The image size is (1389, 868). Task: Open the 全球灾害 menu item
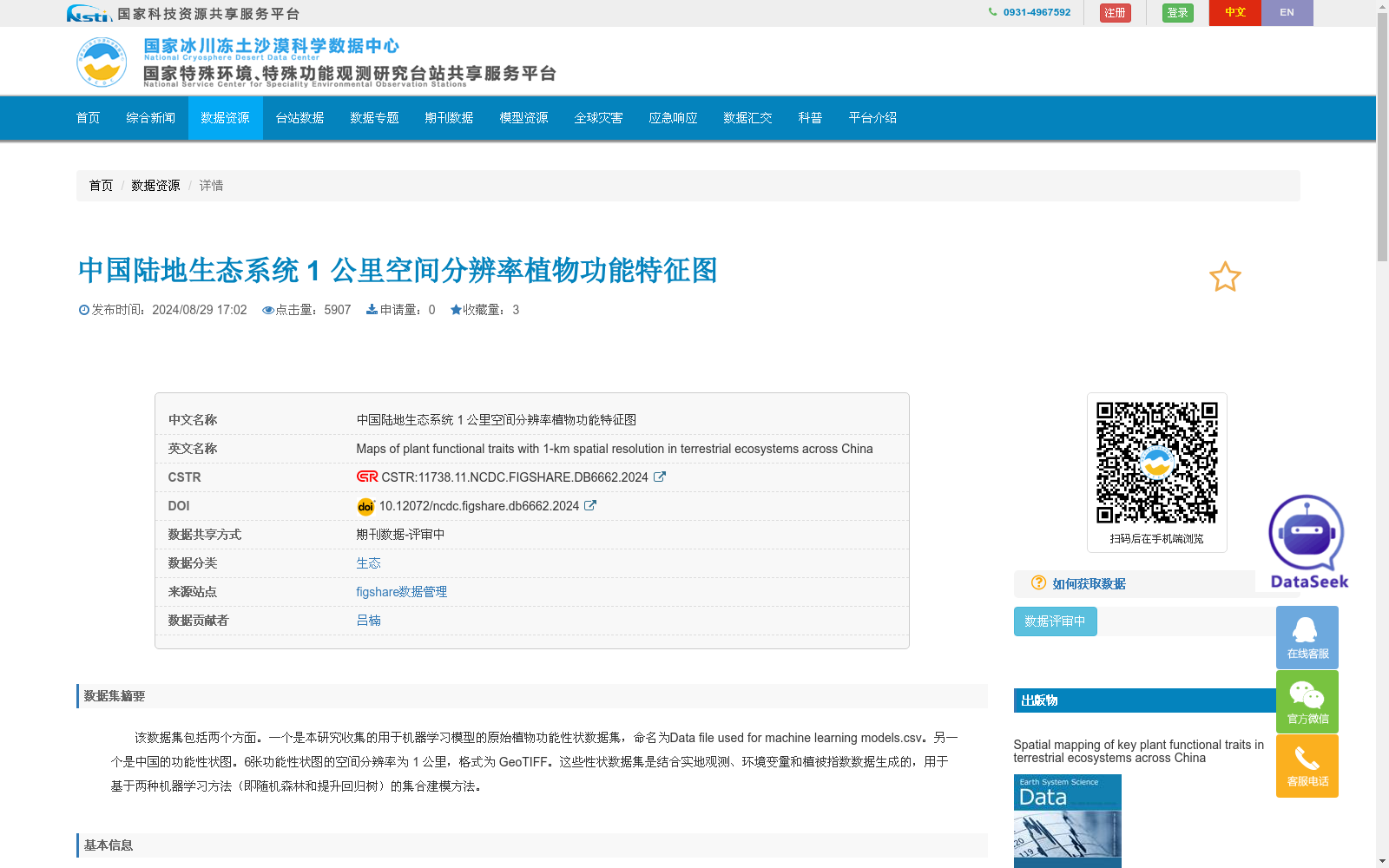tap(599, 118)
